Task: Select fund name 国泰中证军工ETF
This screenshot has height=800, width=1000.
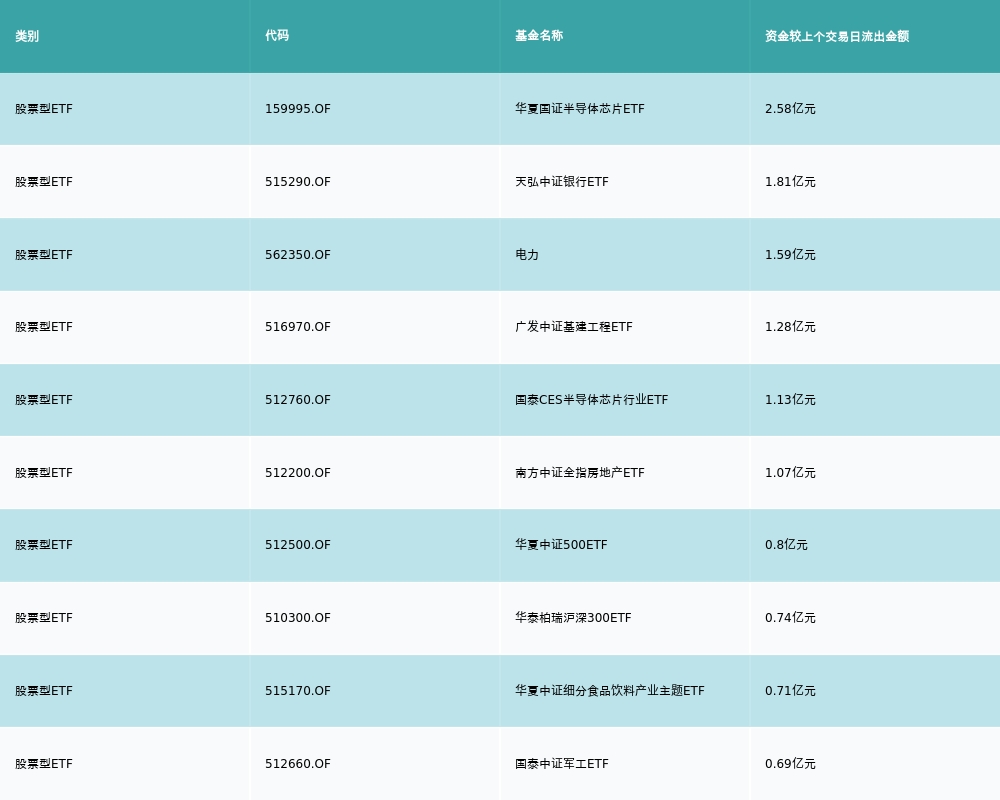Action: click(x=562, y=764)
